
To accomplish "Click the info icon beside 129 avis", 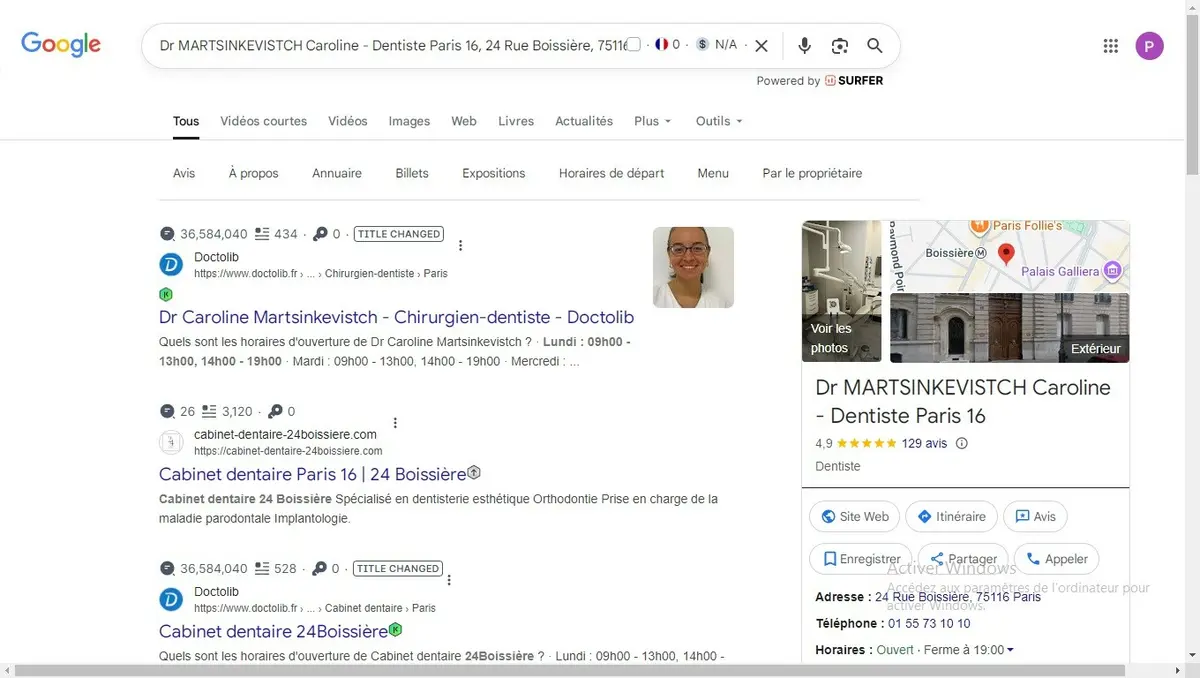I will tap(962, 444).
